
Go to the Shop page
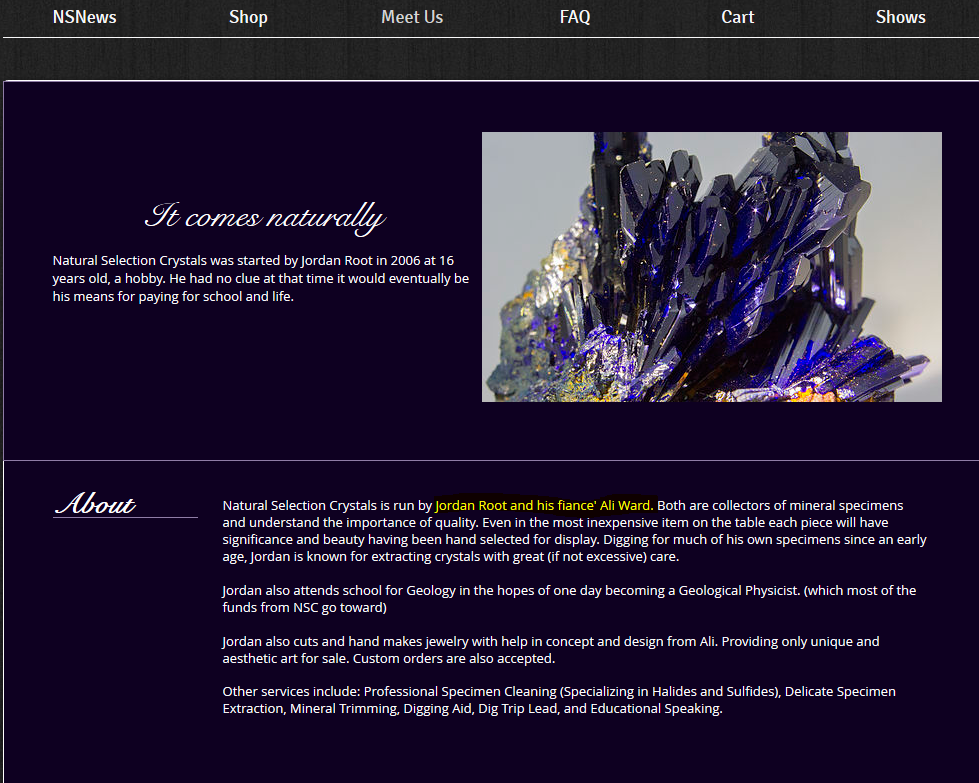click(x=248, y=17)
